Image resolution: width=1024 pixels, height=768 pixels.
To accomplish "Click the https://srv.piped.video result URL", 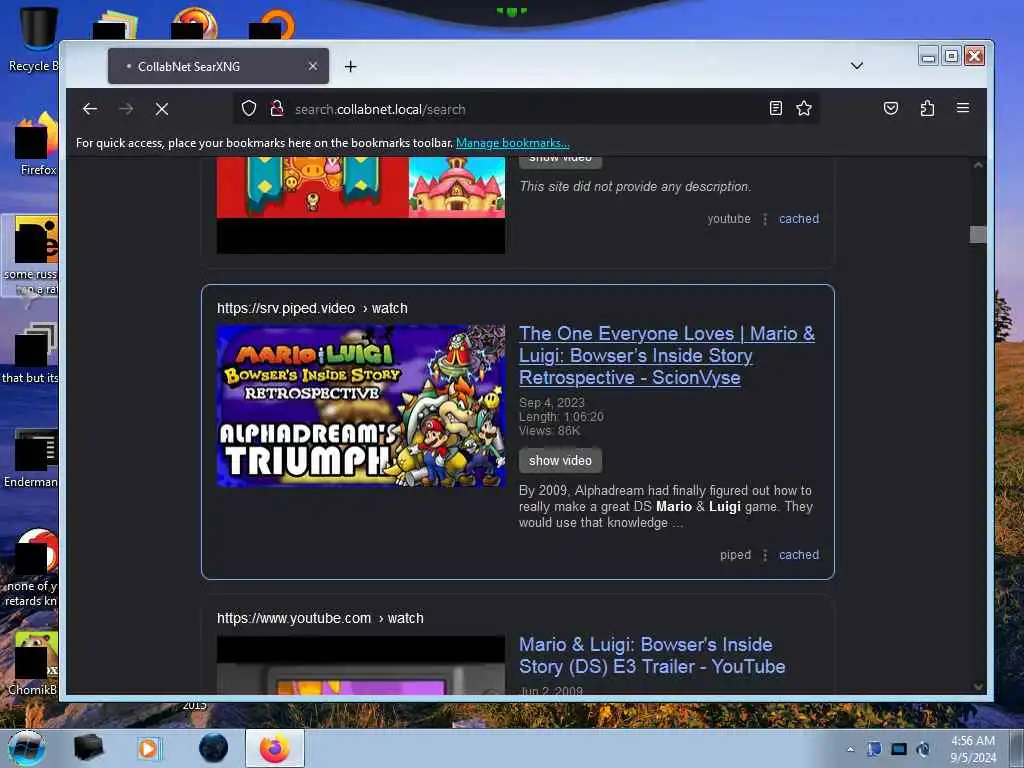I will coord(312,308).
